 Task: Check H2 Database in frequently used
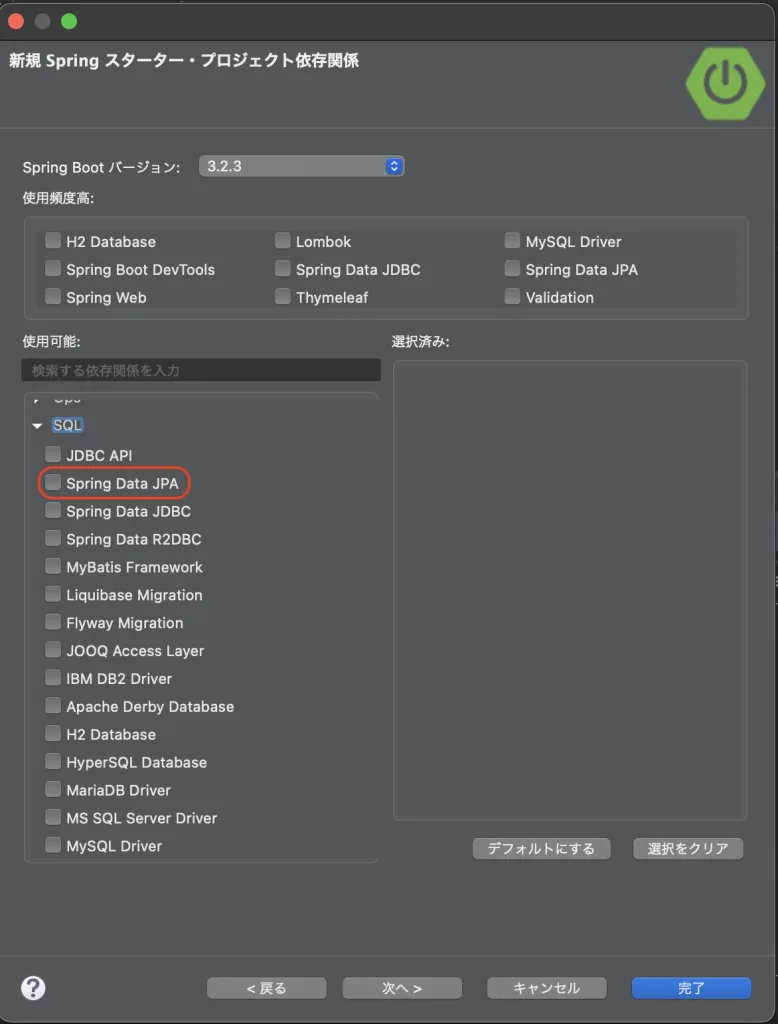53,241
